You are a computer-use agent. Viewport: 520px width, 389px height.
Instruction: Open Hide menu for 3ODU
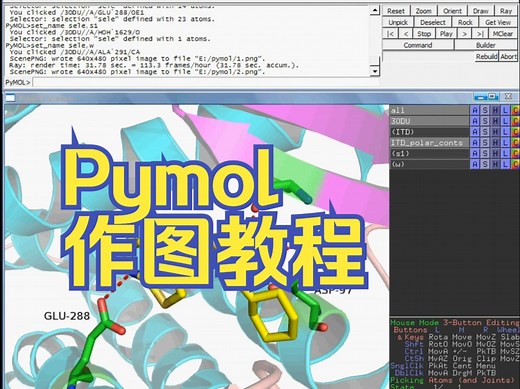[x=495, y=121]
